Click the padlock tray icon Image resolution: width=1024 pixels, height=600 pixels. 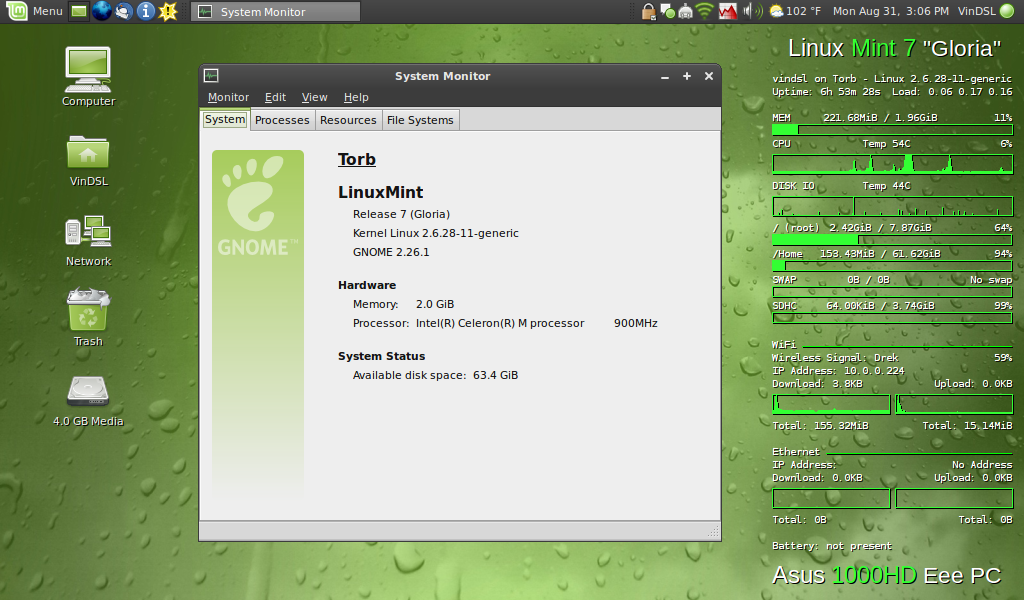(x=648, y=11)
